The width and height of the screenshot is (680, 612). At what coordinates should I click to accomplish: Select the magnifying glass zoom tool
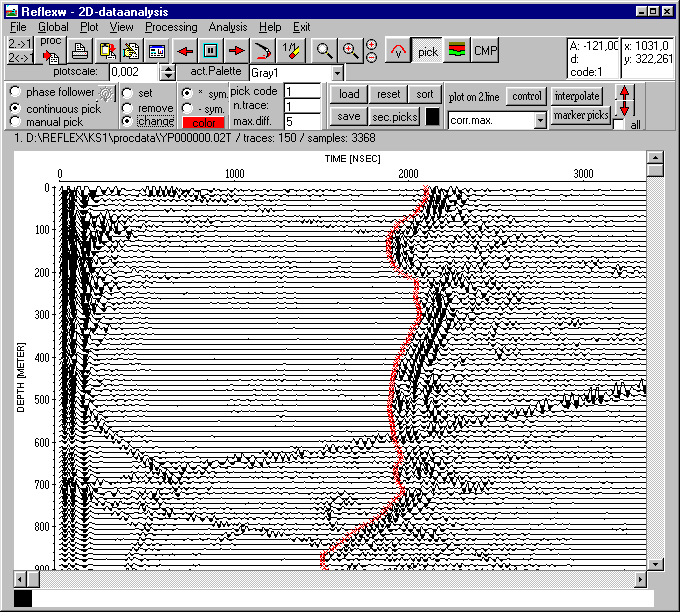click(324, 50)
